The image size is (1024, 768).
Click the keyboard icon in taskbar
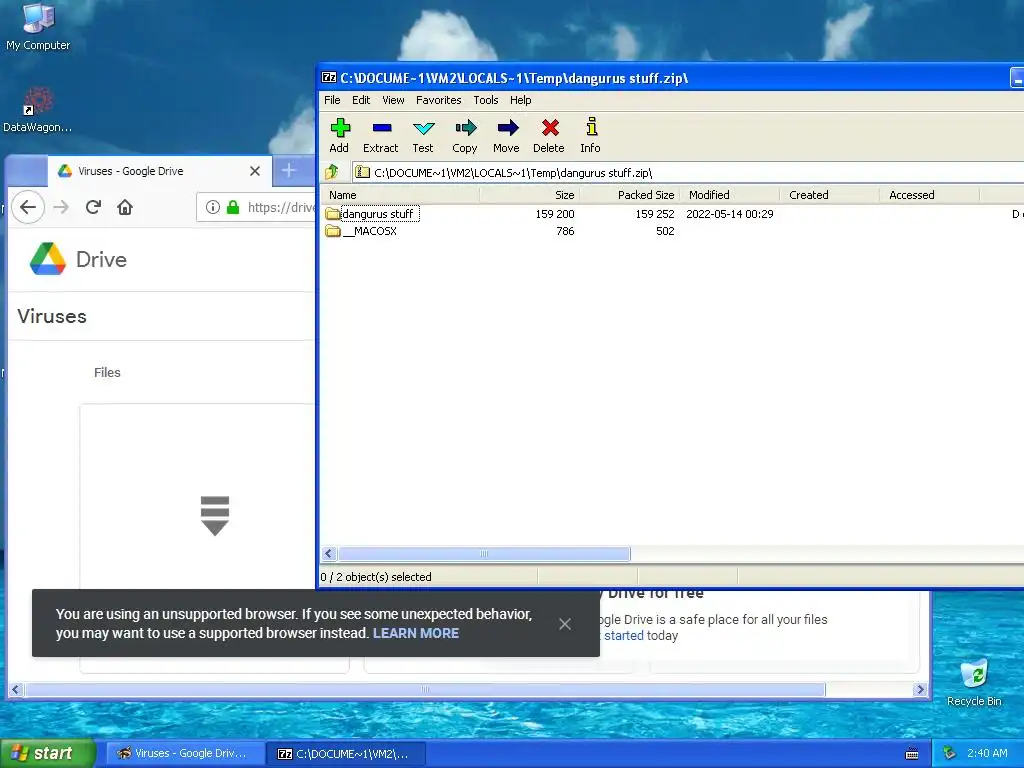click(x=912, y=754)
